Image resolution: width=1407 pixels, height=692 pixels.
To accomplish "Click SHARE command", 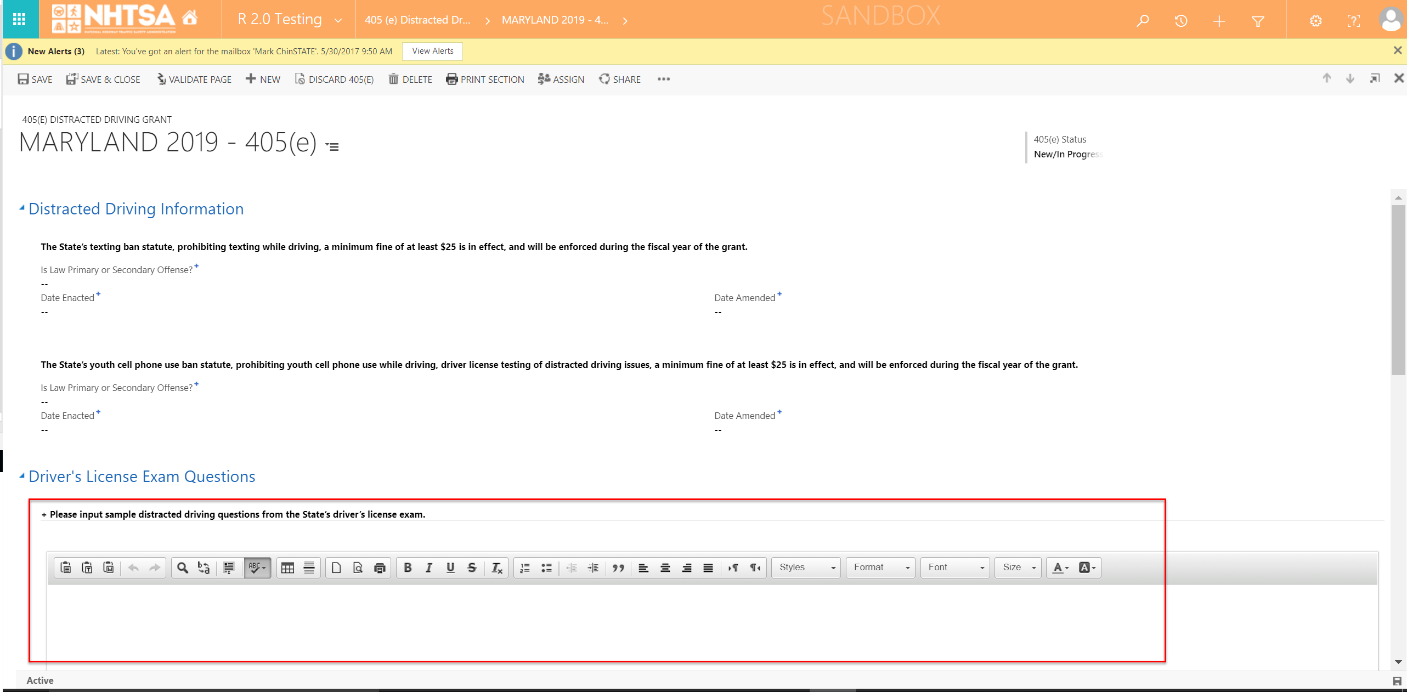I will [620, 79].
